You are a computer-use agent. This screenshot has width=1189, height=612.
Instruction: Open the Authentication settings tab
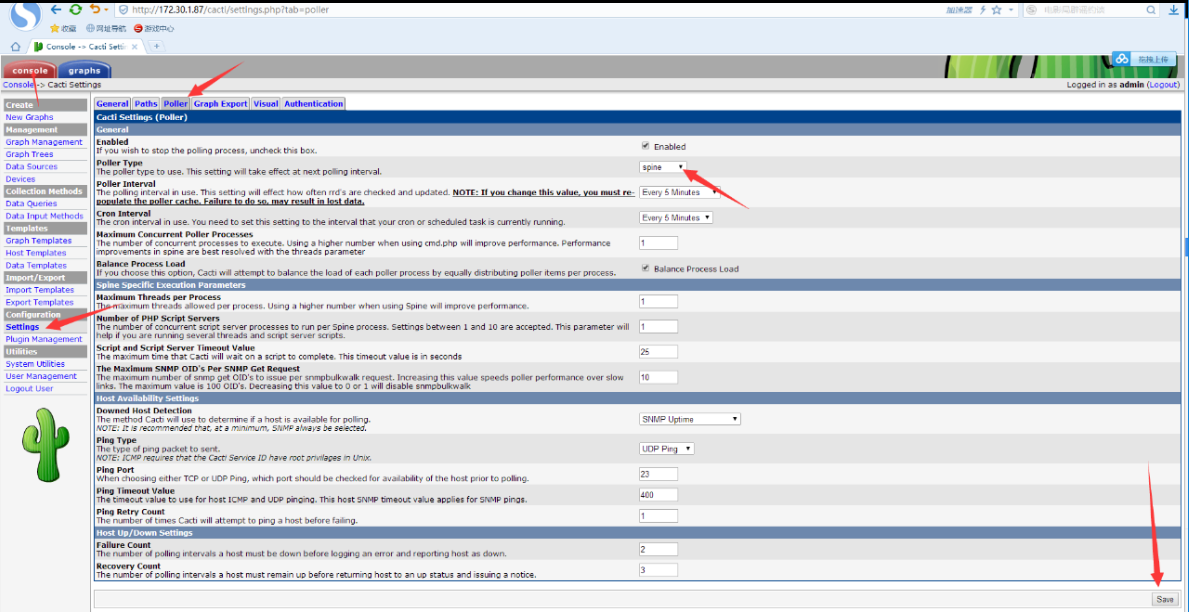314,104
